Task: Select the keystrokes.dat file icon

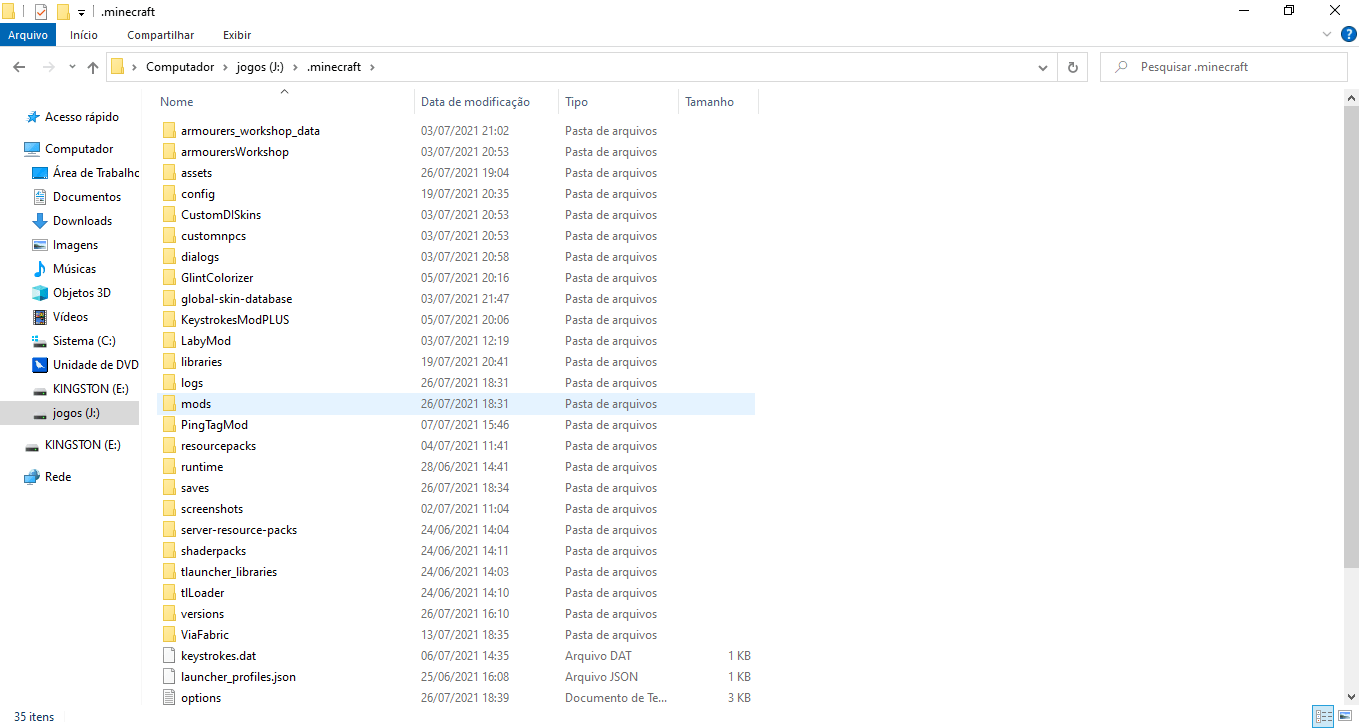Action: click(168, 656)
